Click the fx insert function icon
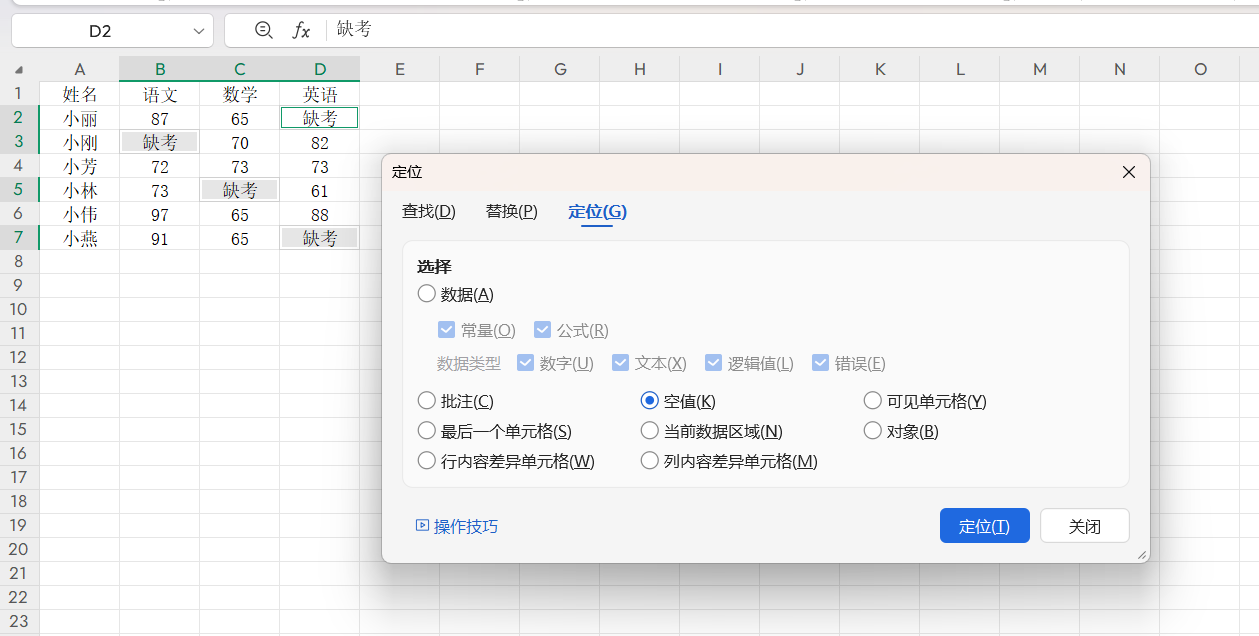1259x636 pixels. [300, 30]
